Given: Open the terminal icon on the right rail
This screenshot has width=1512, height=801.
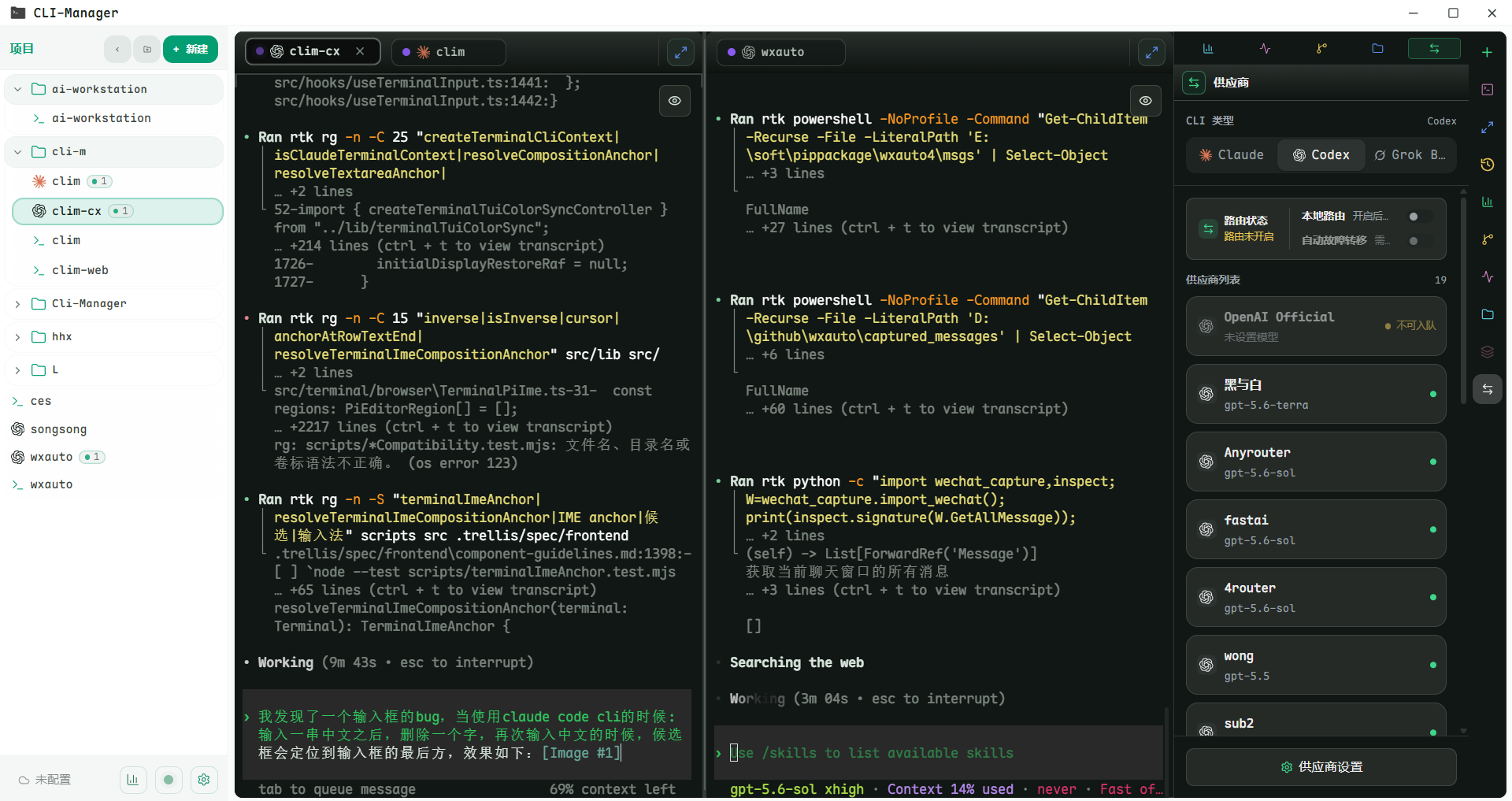Looking at the screenshot, I should click(1487, 90).
